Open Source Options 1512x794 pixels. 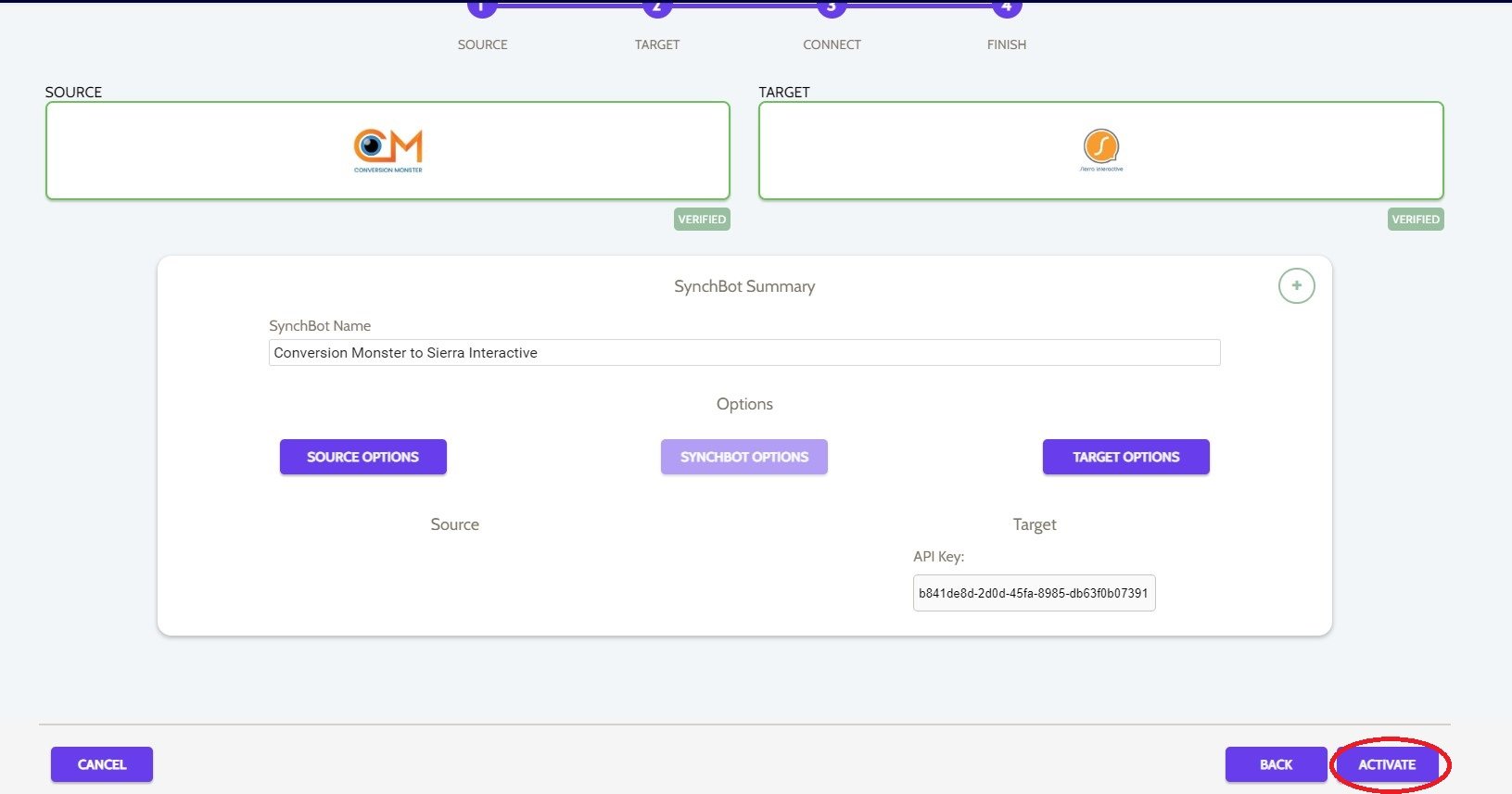tap(363, 457)
